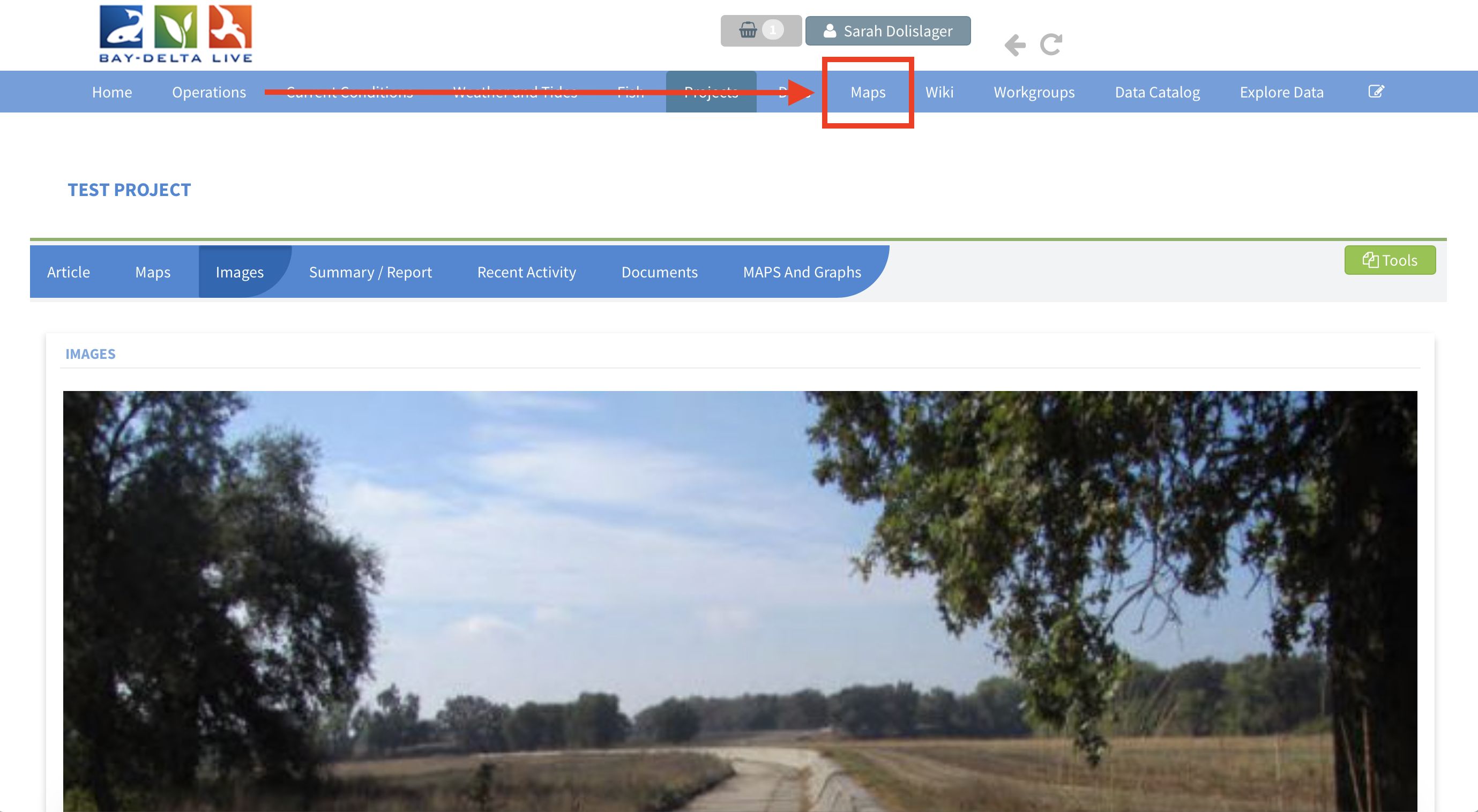Open the Workgroups navigation item

point(1034,92)
